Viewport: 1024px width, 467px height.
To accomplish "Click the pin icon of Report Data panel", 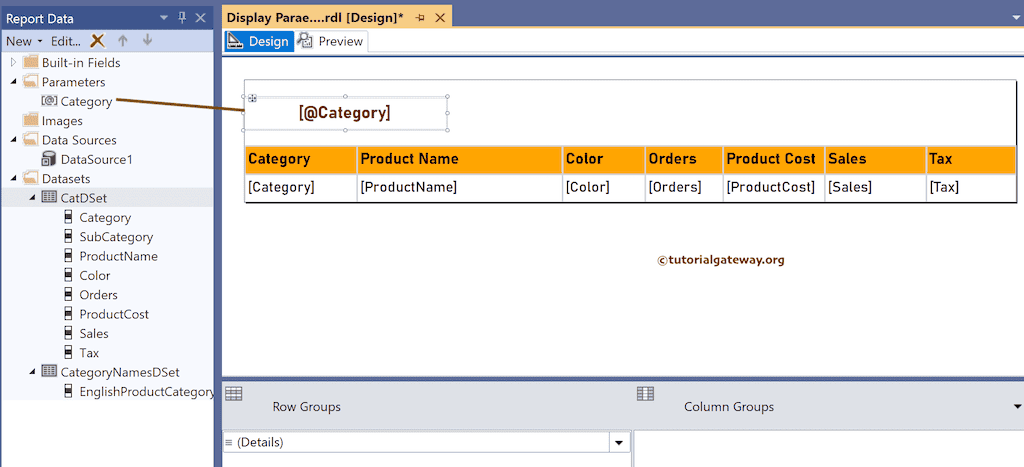I will [182, 18].
